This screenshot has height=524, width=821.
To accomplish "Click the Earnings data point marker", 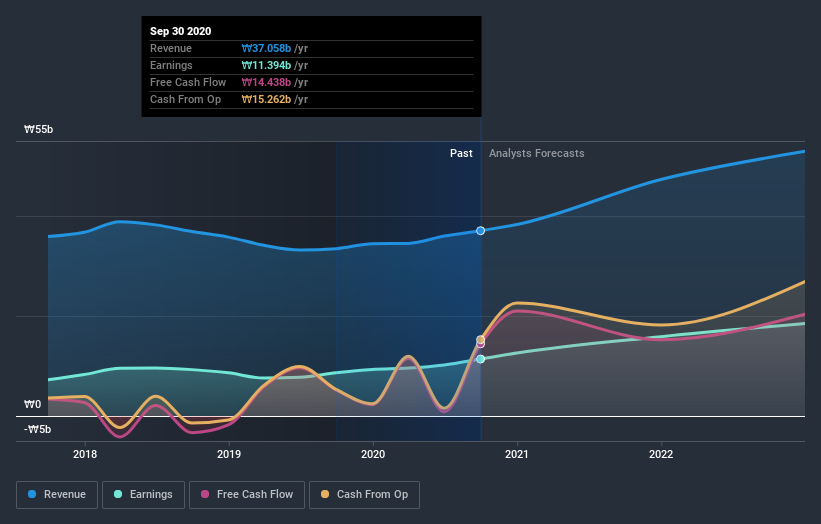I will point(480,359).
